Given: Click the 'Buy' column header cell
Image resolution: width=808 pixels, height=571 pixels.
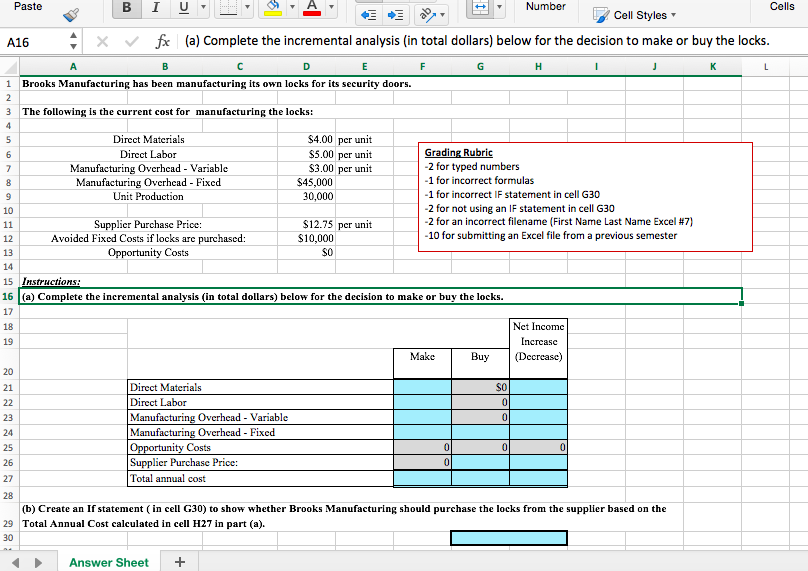Looking at the screenshot, I should (x=480, y=363).
